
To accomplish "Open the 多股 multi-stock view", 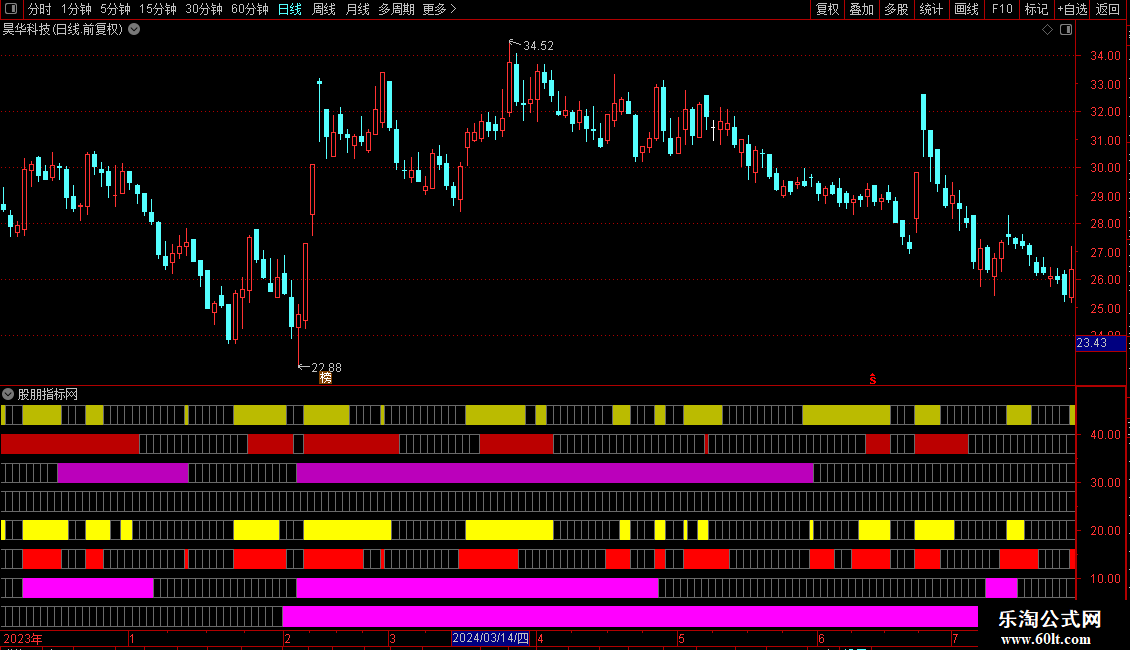I will click(896, 9).
